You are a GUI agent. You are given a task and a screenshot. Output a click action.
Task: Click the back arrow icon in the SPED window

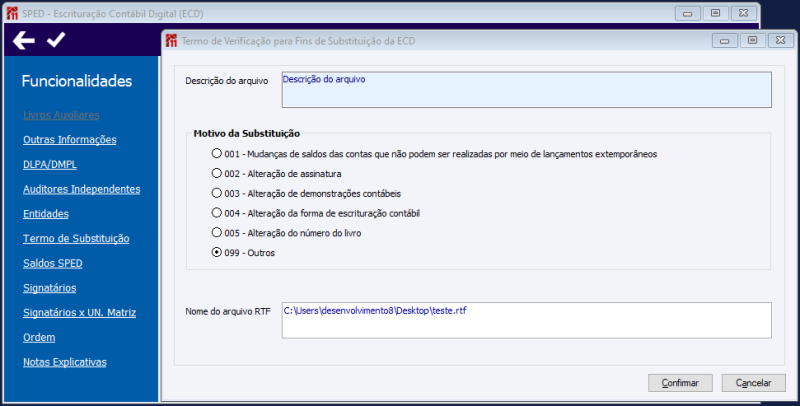23,40
